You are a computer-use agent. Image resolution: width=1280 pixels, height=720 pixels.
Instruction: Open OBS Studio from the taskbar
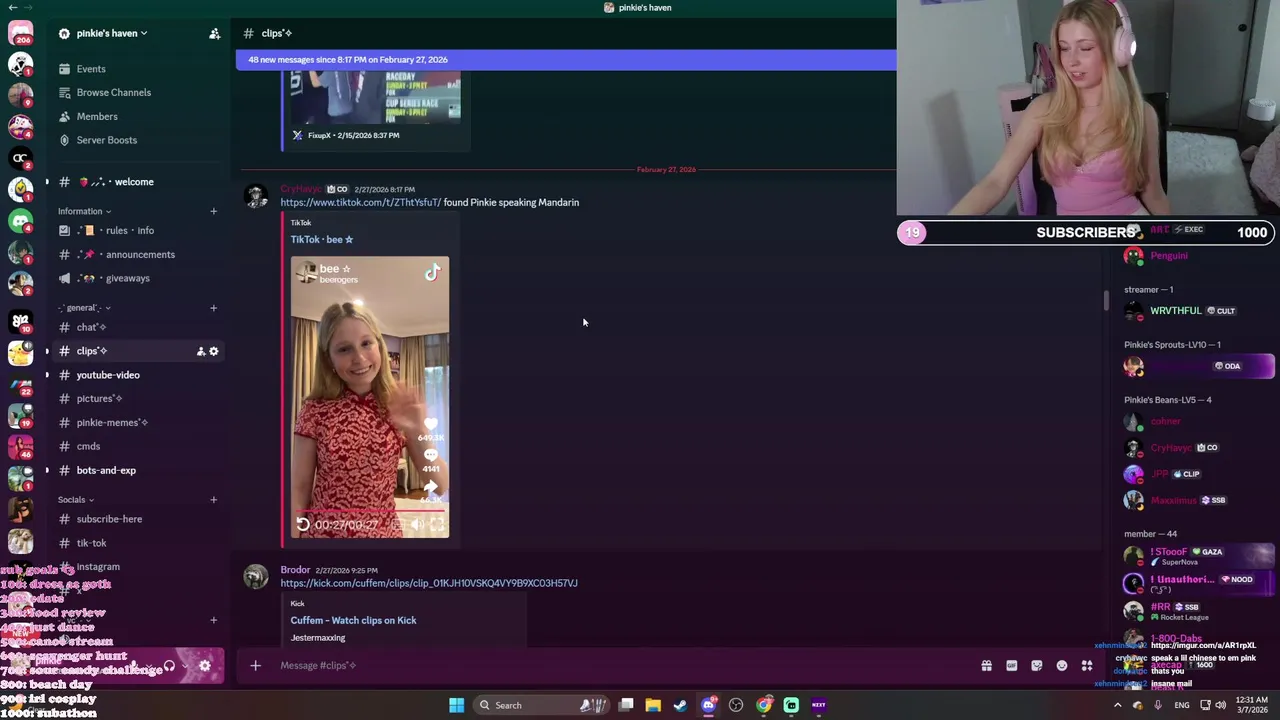tap(736, 705)
